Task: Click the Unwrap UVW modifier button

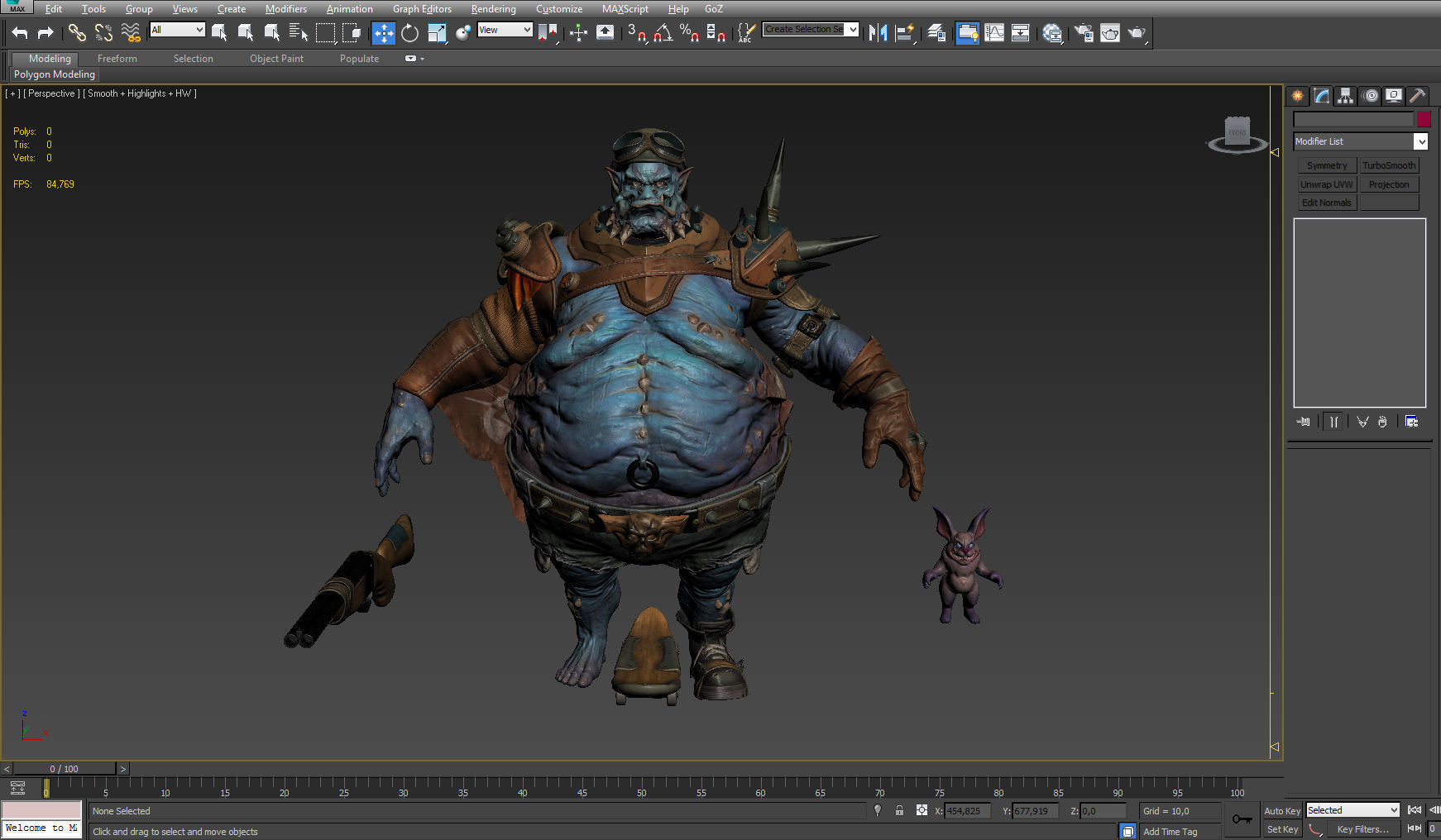Action: [1327, 184]
